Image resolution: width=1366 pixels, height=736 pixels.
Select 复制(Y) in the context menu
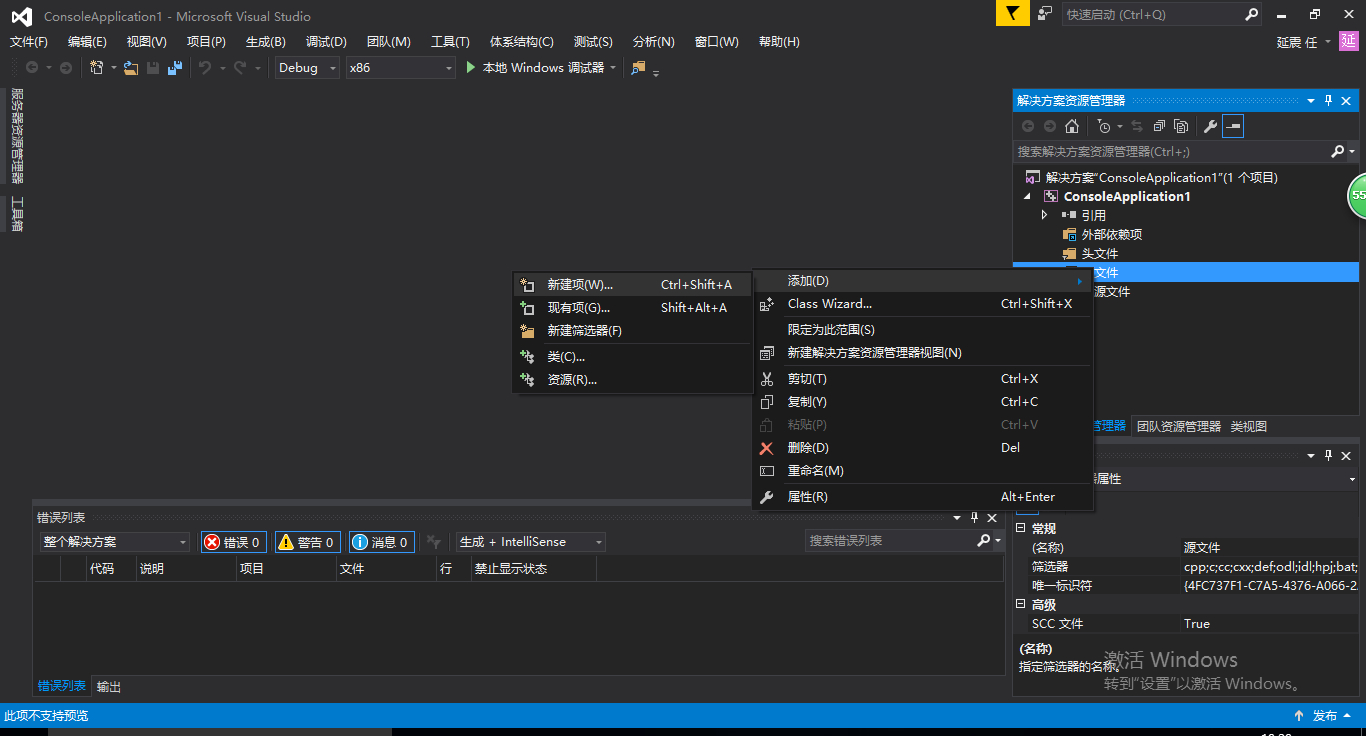pos(923,402)
